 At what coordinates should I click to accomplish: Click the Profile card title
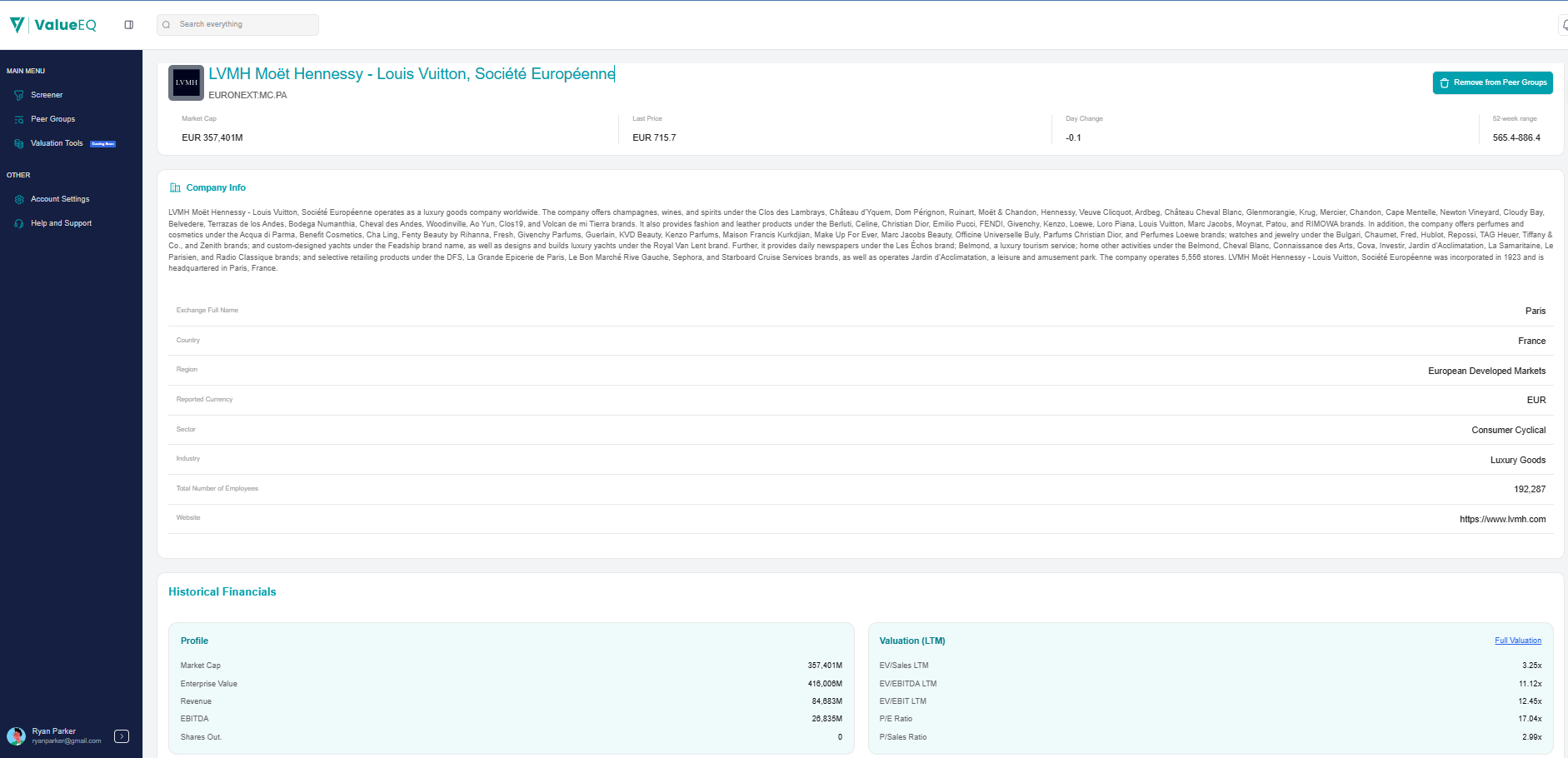194,641
